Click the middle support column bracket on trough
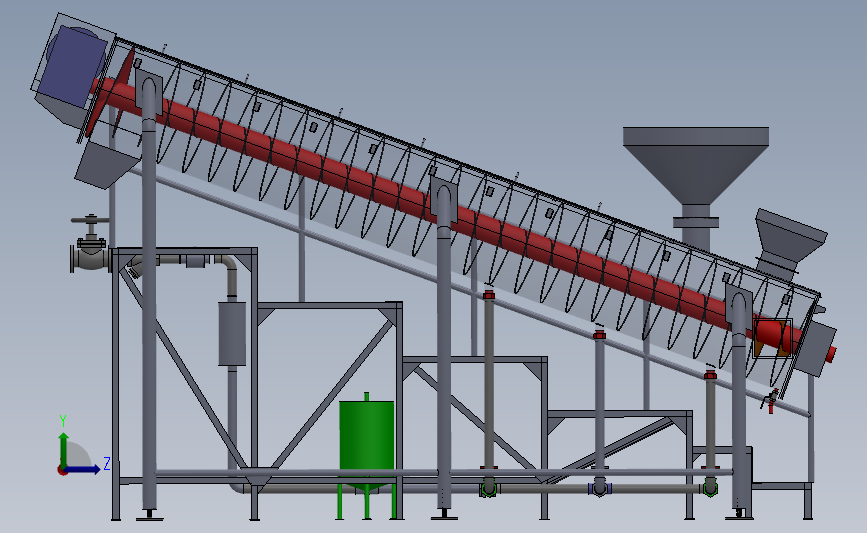This screenshot has width=867, height=533. [443, 200]
